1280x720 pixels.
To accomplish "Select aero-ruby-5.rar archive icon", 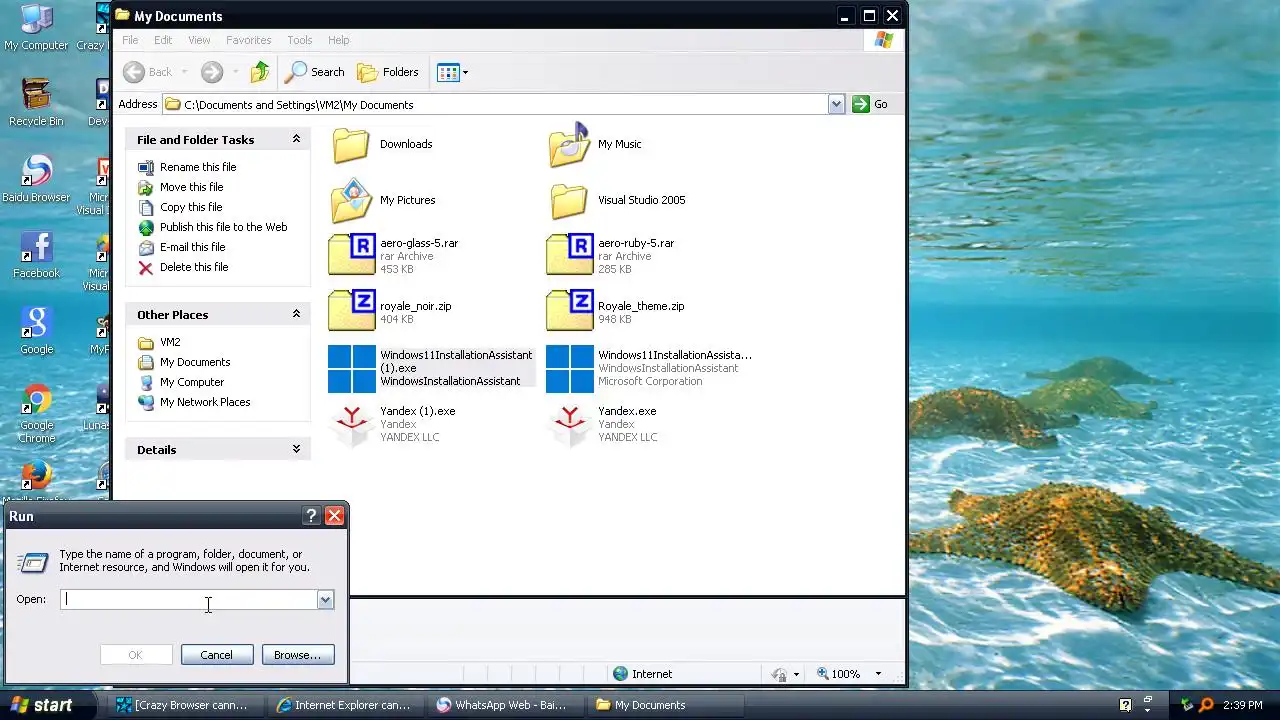I will click(569, 255).
